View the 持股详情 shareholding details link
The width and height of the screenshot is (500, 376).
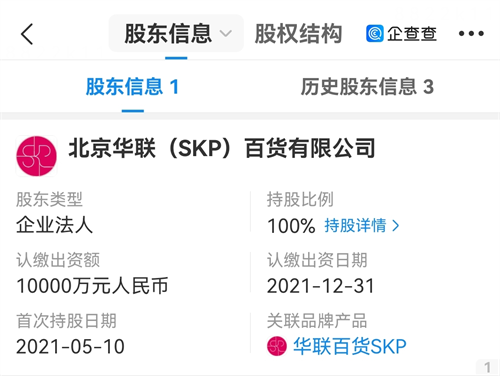point(355,226)
